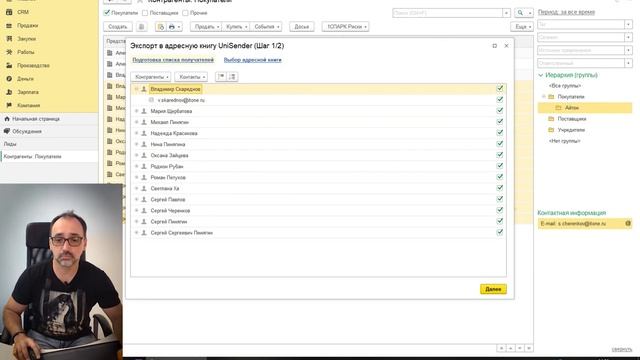Select the Родион Рубан row text

click(167, 167)
